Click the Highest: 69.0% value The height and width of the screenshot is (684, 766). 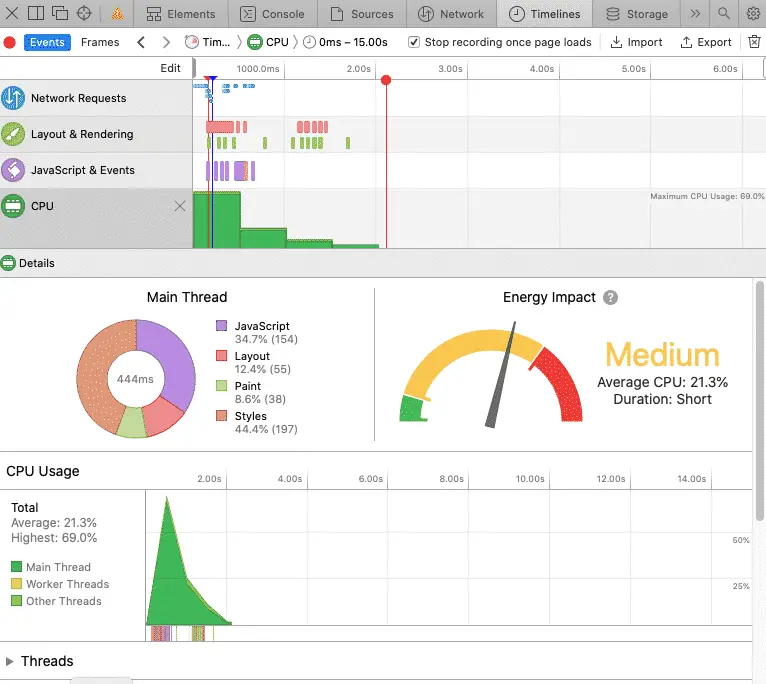pyautogui.click(x=54, y=538)
